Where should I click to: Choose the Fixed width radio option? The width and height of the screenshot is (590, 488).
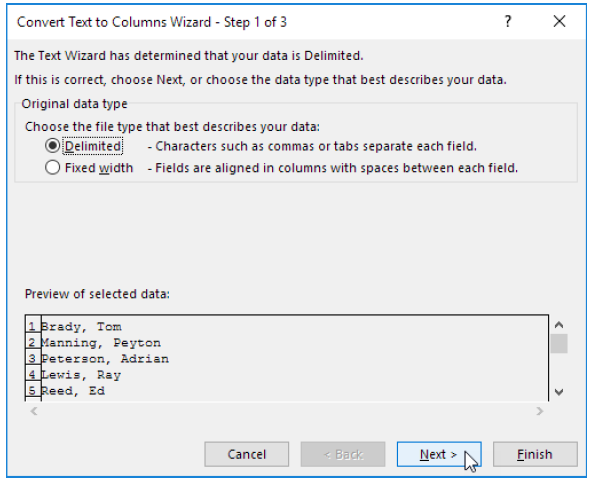[52, 167]
